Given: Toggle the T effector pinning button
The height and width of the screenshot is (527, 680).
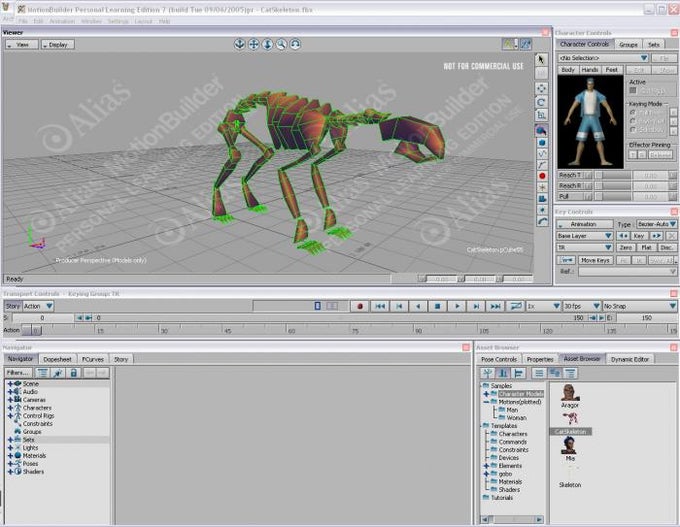Looking at the screenshot, I should pos(633,155).
